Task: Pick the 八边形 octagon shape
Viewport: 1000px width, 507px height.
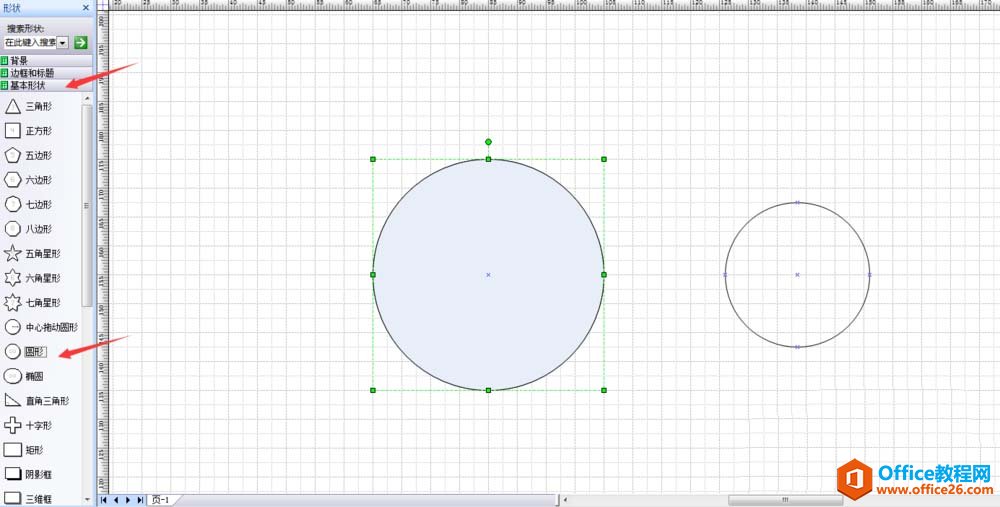Action: 28,229
